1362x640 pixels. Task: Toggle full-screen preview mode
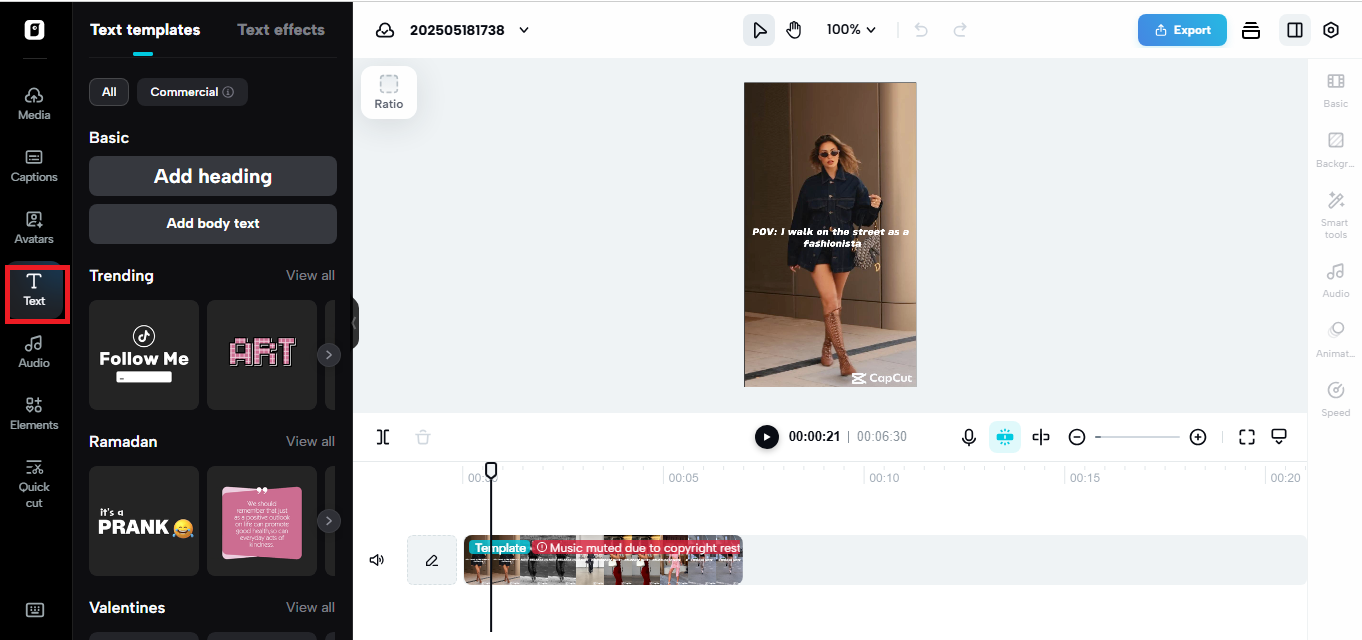1246,437
